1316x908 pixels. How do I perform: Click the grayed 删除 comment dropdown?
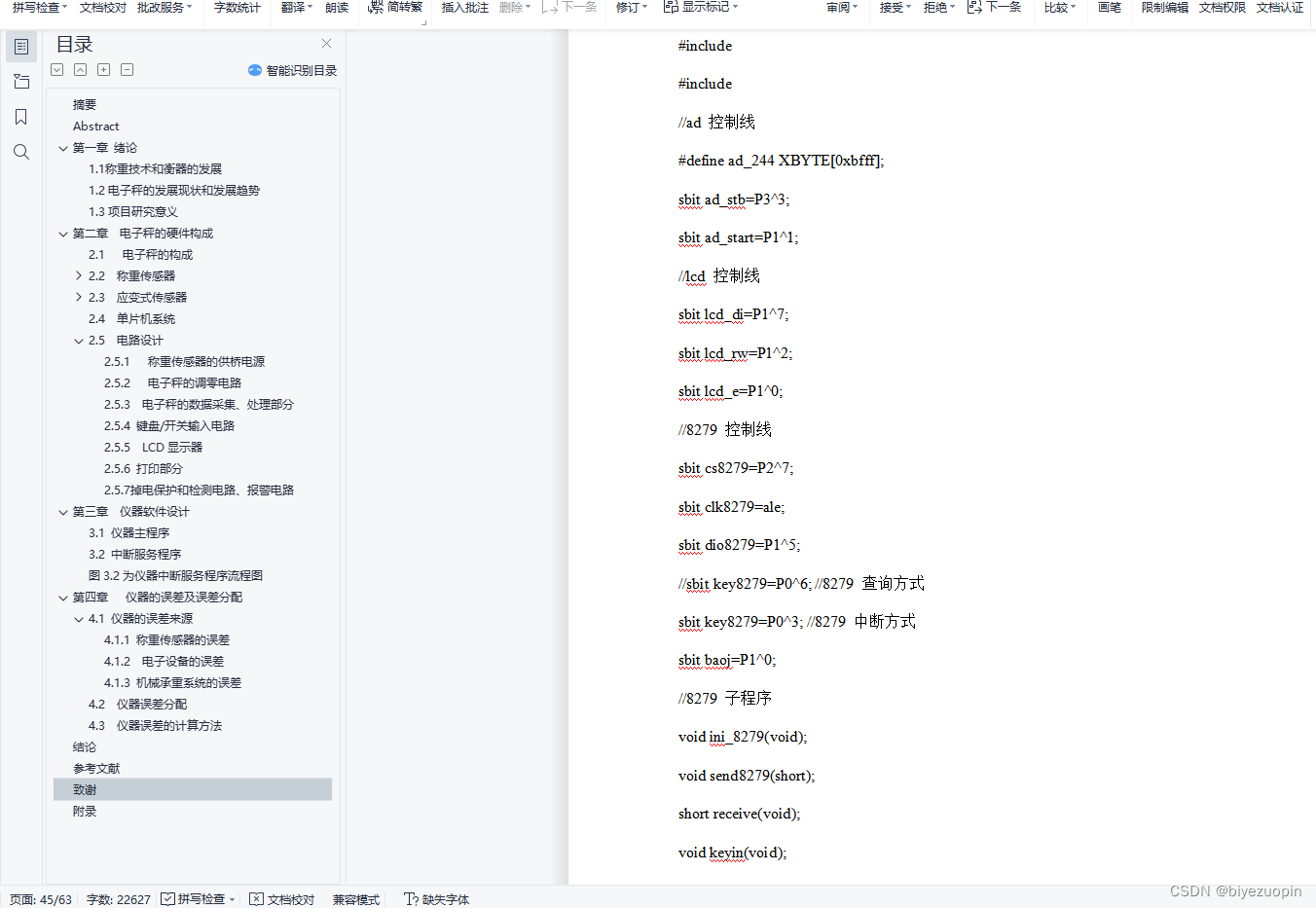pos(515,7)
